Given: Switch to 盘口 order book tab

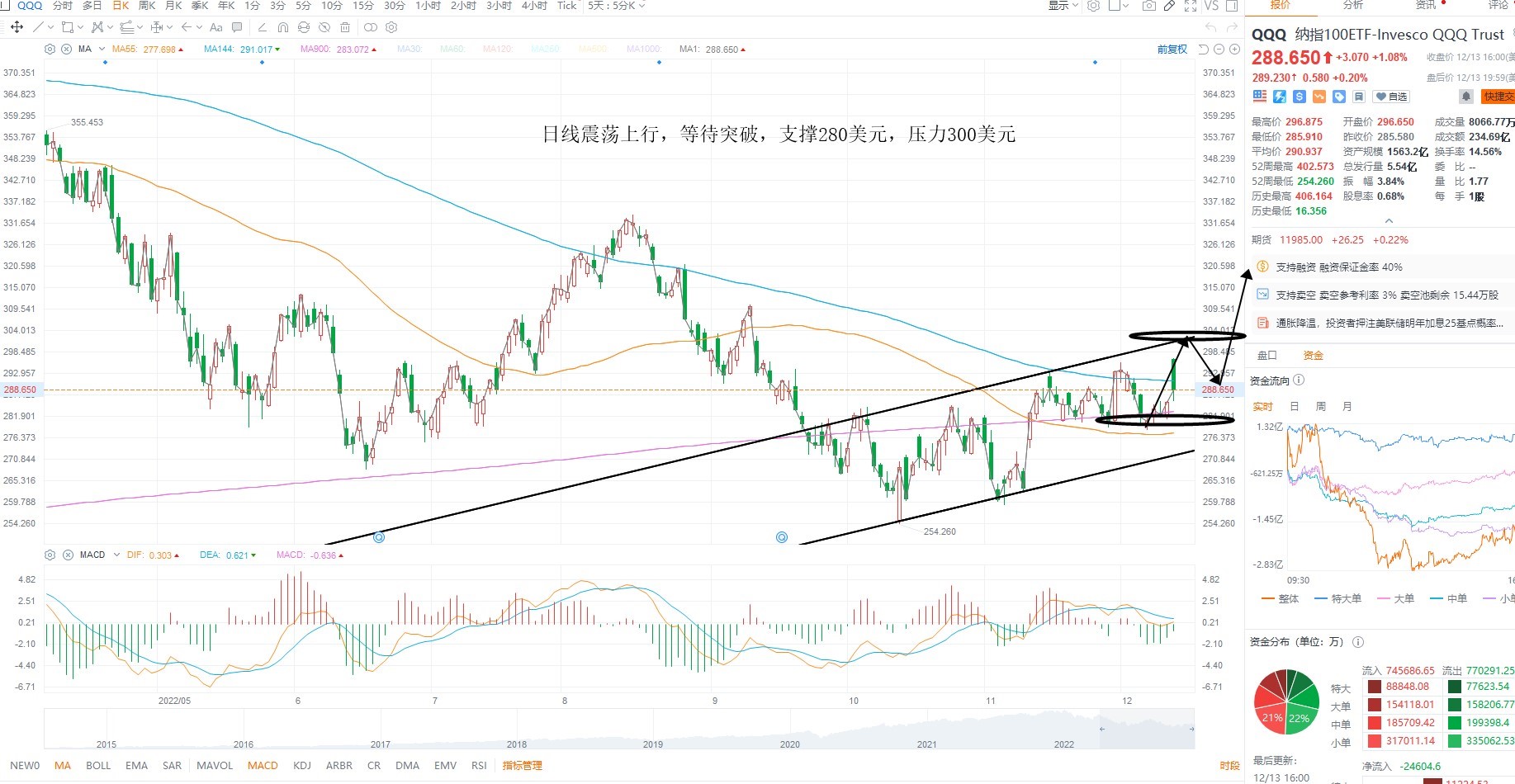Looking at the screenshot, I should [1267, 355].
